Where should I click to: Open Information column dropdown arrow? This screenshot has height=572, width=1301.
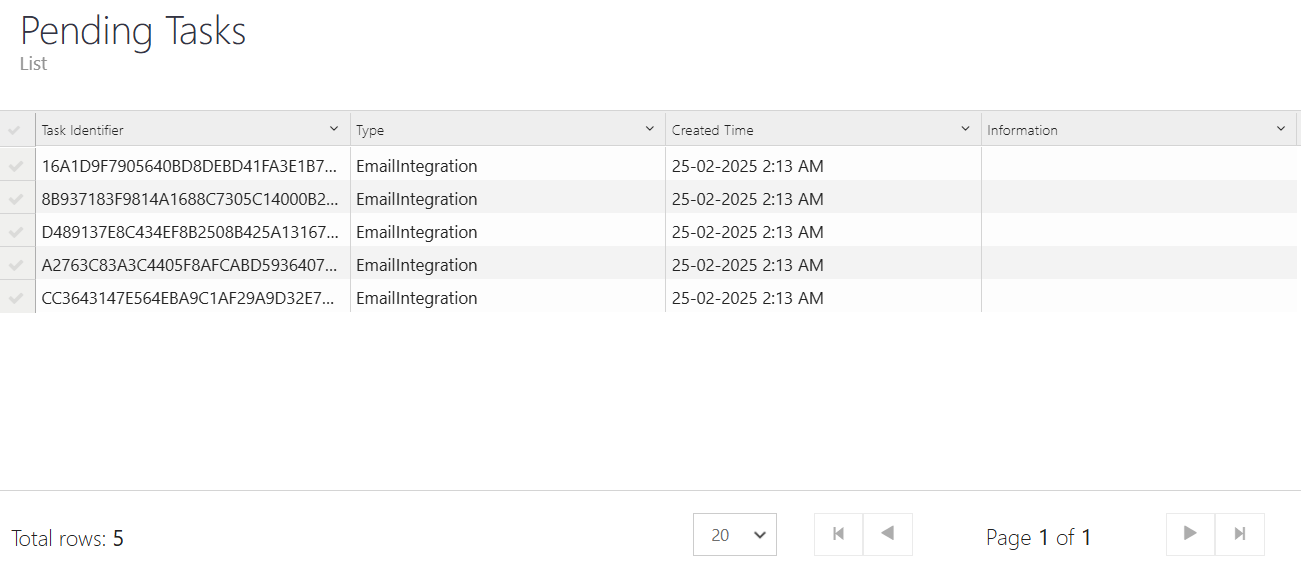click(1281, 129)
